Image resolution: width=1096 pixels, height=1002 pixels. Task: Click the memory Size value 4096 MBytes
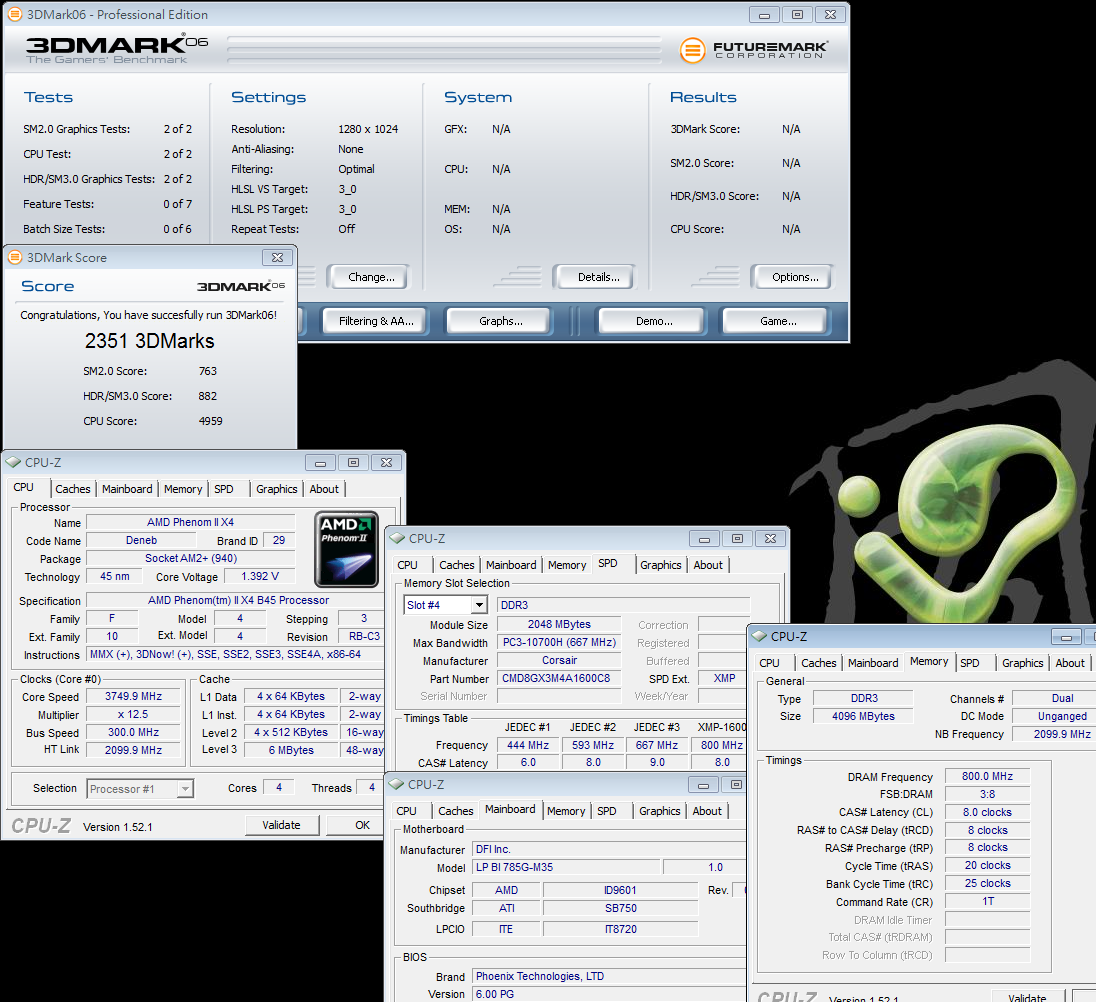(863, 716)
